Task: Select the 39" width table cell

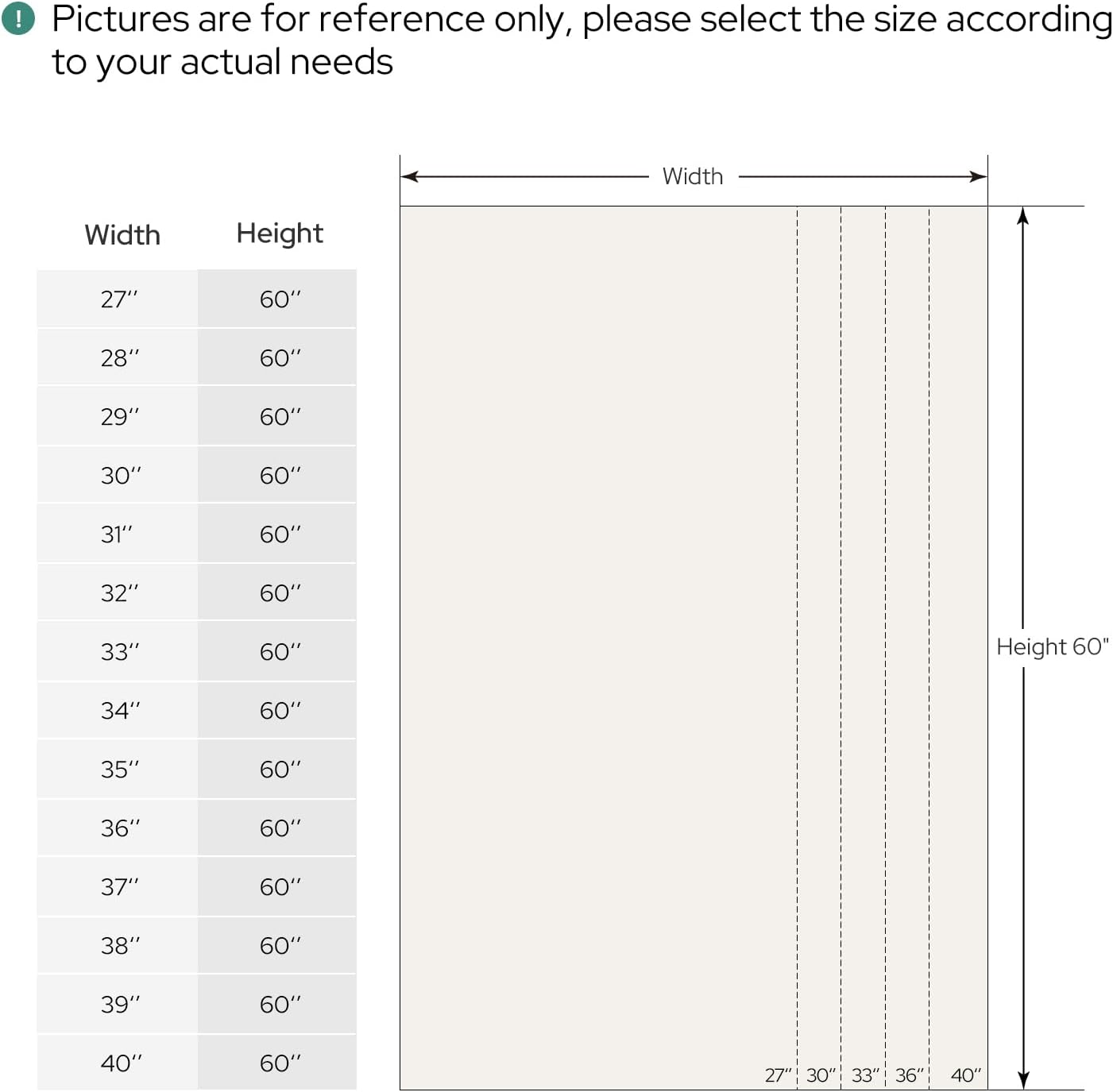Action: 119,1005
